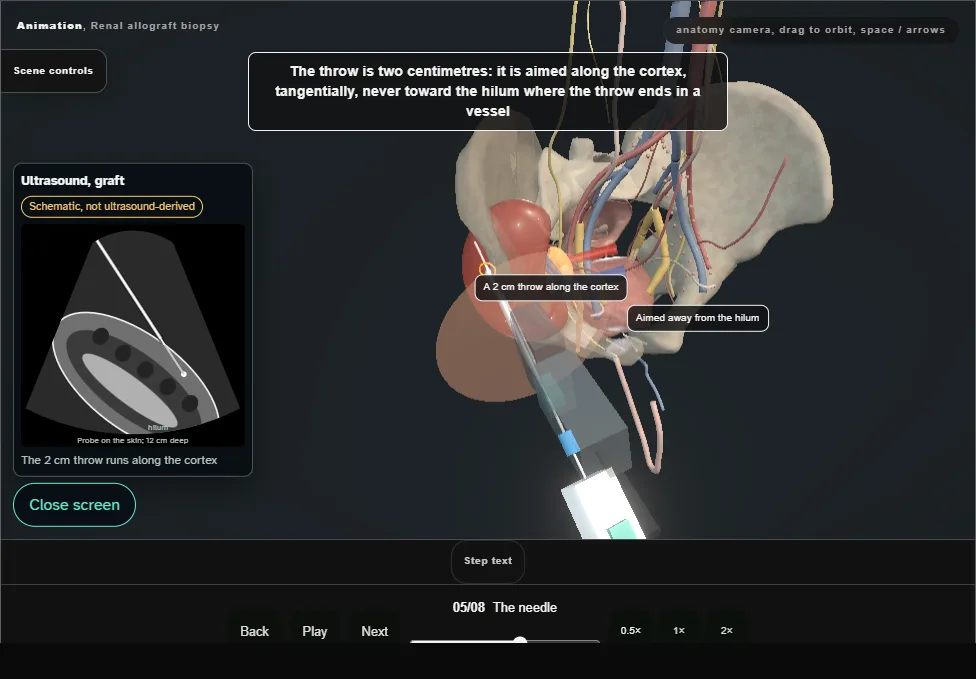Click the ultrasound graft schematic image
The height and width of the screenshot is (679, 976).
click(x=133, y=335)
